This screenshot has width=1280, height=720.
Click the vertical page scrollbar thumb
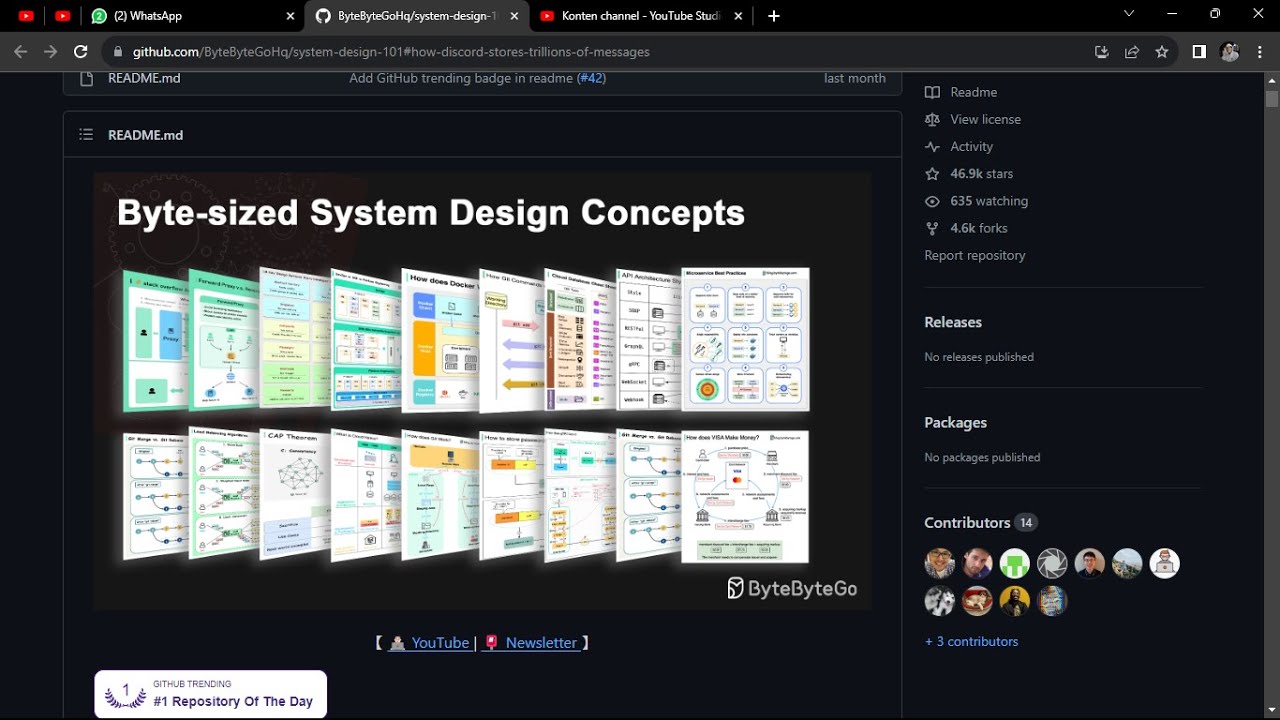pos(1272,99)
